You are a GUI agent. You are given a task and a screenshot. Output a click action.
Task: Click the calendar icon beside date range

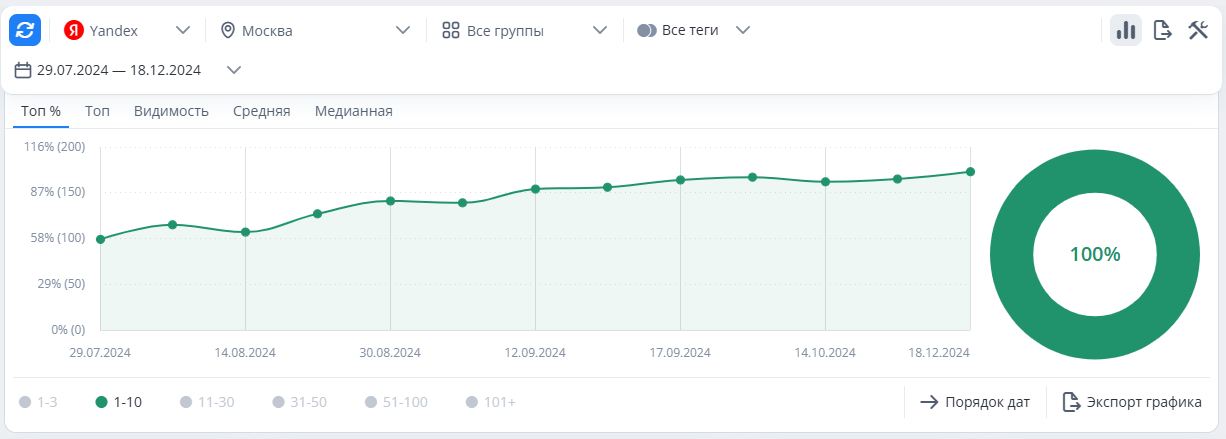point(24,70)
